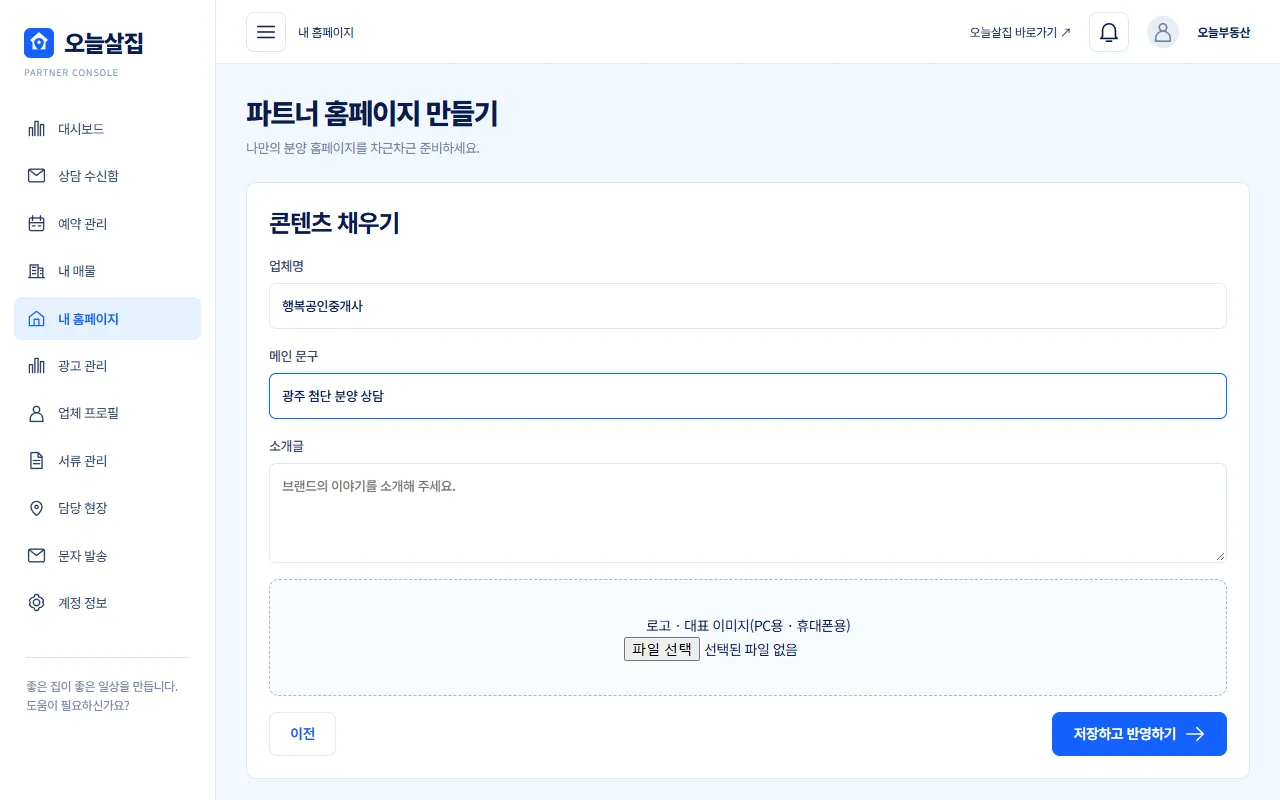
Task: Open 계정 정보 label in sidebar
Action: [x=83, y=603]
